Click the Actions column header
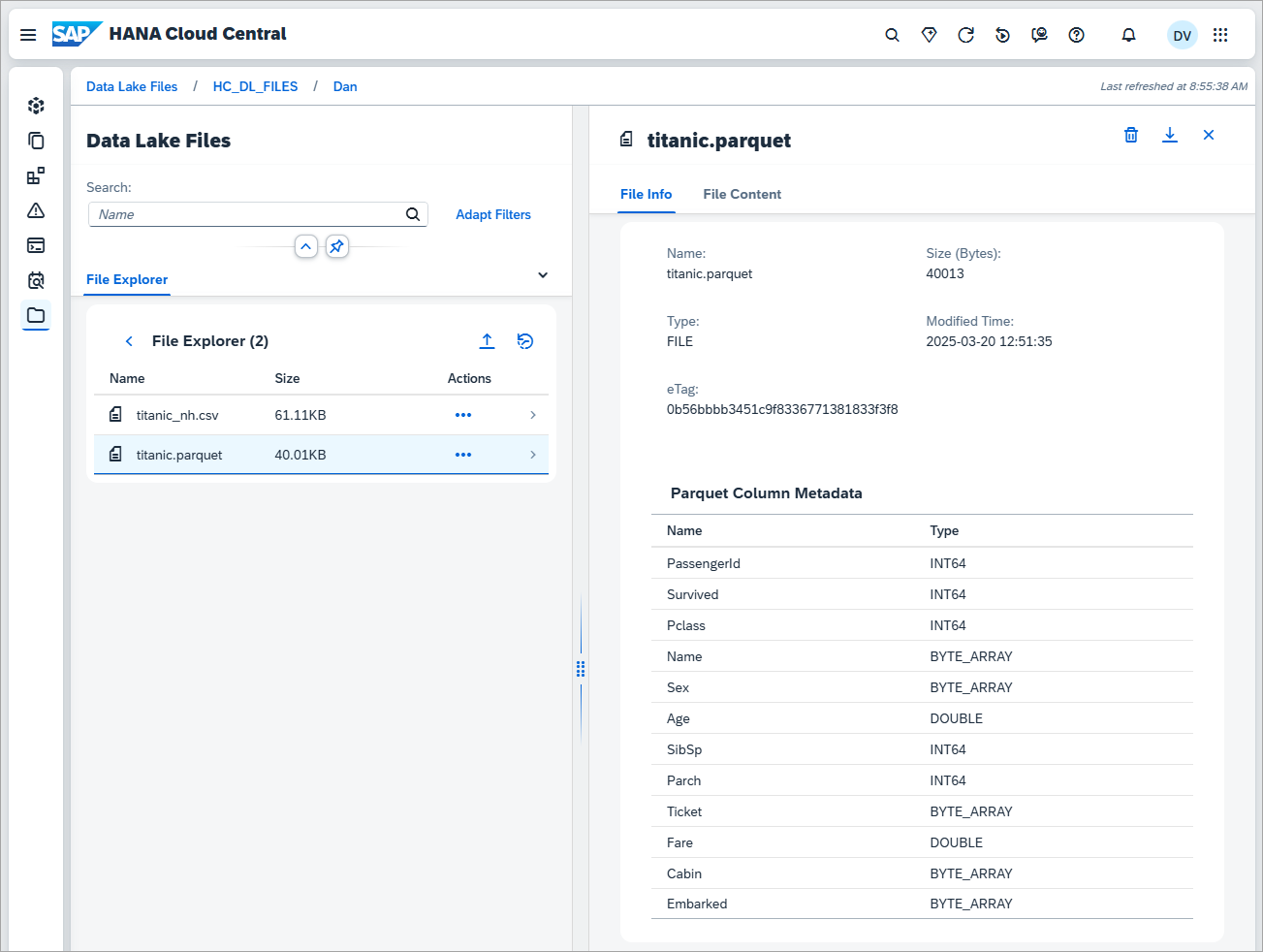This screenshot has height=952, width=1263. tap(469, 378)
